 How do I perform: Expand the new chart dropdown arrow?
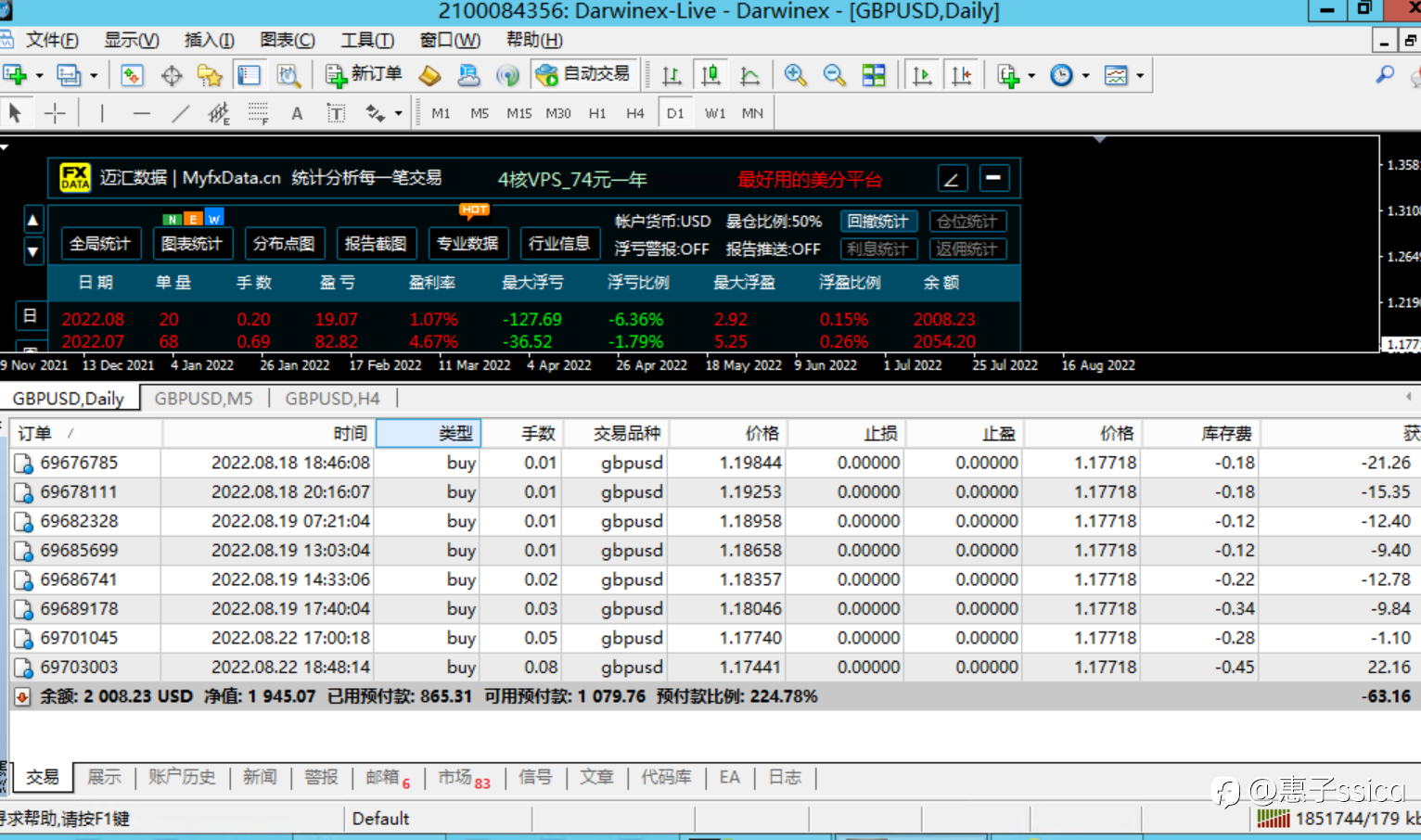tap(39, 76)
